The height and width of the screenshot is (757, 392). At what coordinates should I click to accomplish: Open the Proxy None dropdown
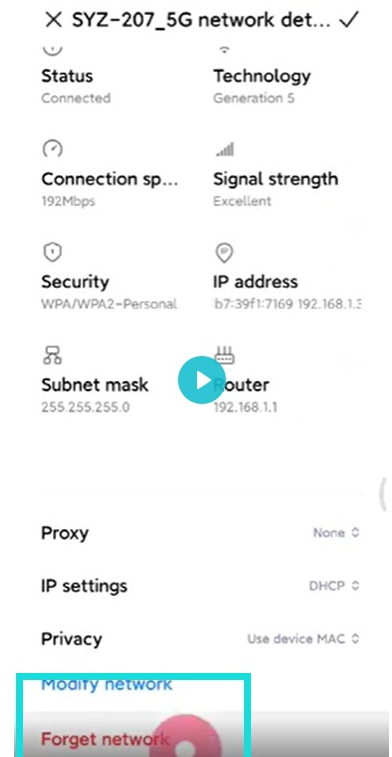pos(336,533)
